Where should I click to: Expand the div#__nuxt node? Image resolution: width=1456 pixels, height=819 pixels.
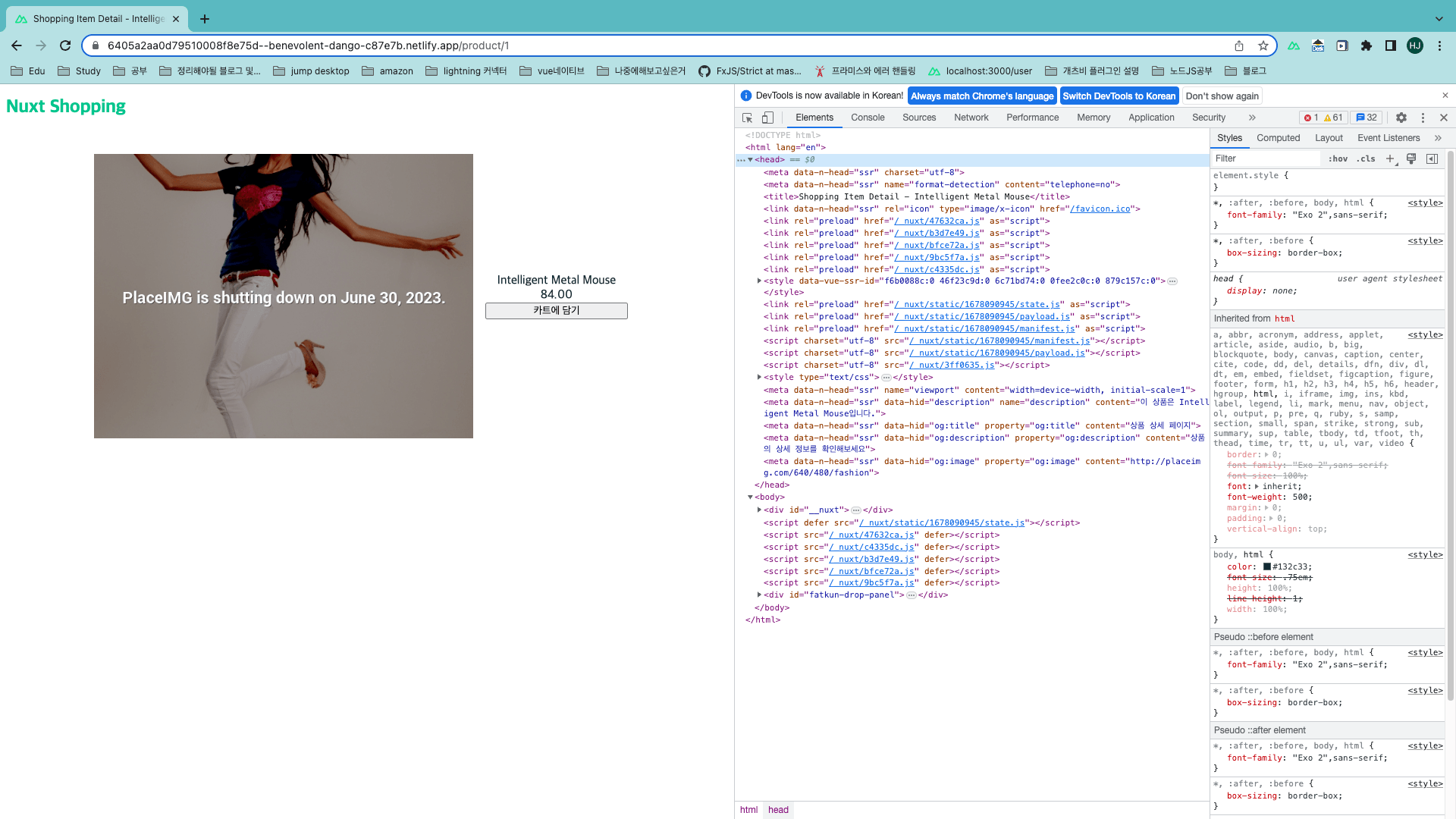coord(759,510)
